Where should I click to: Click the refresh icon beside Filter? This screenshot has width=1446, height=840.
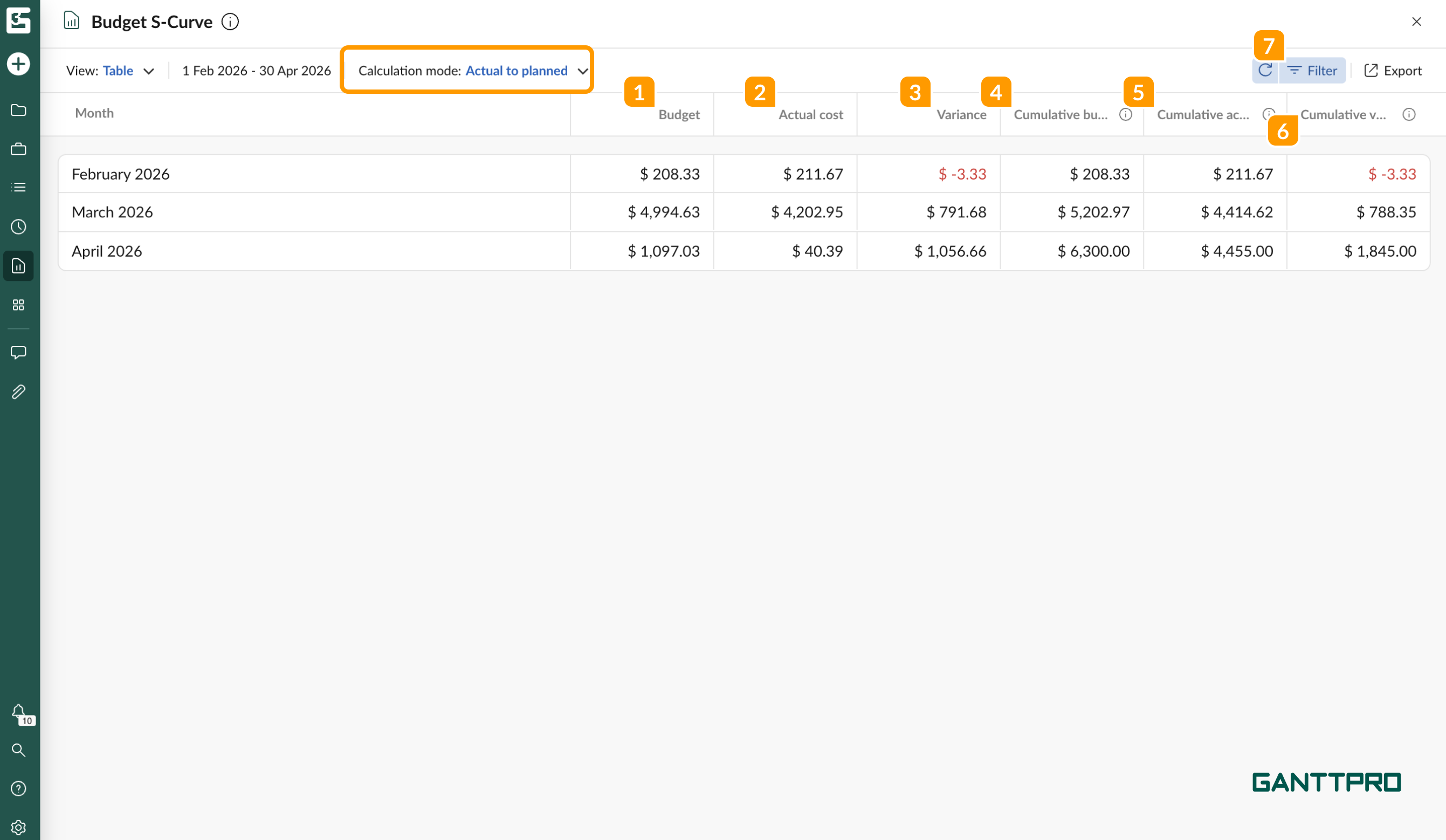click(1265, 71)
